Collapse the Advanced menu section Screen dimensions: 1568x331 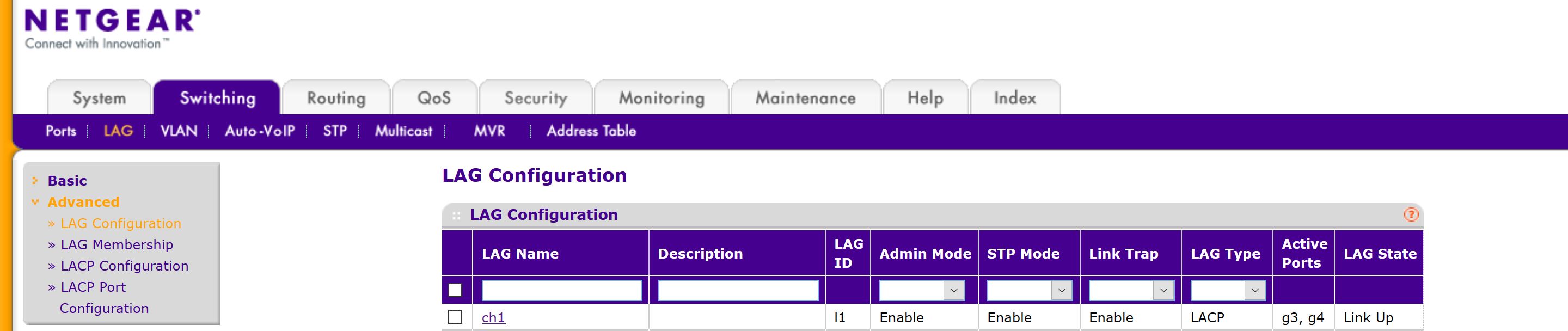click(83, 202)
